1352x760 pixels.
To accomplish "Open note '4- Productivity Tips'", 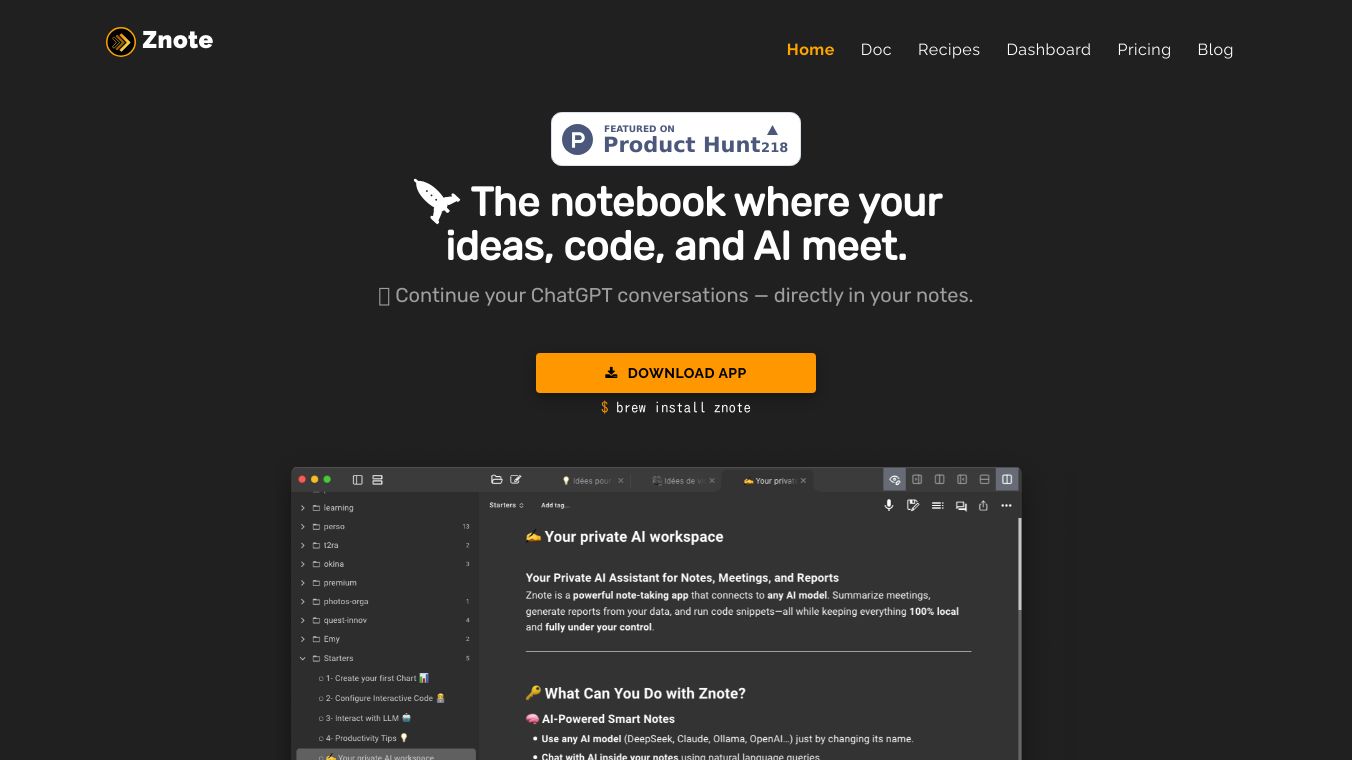I will (364, 738).
